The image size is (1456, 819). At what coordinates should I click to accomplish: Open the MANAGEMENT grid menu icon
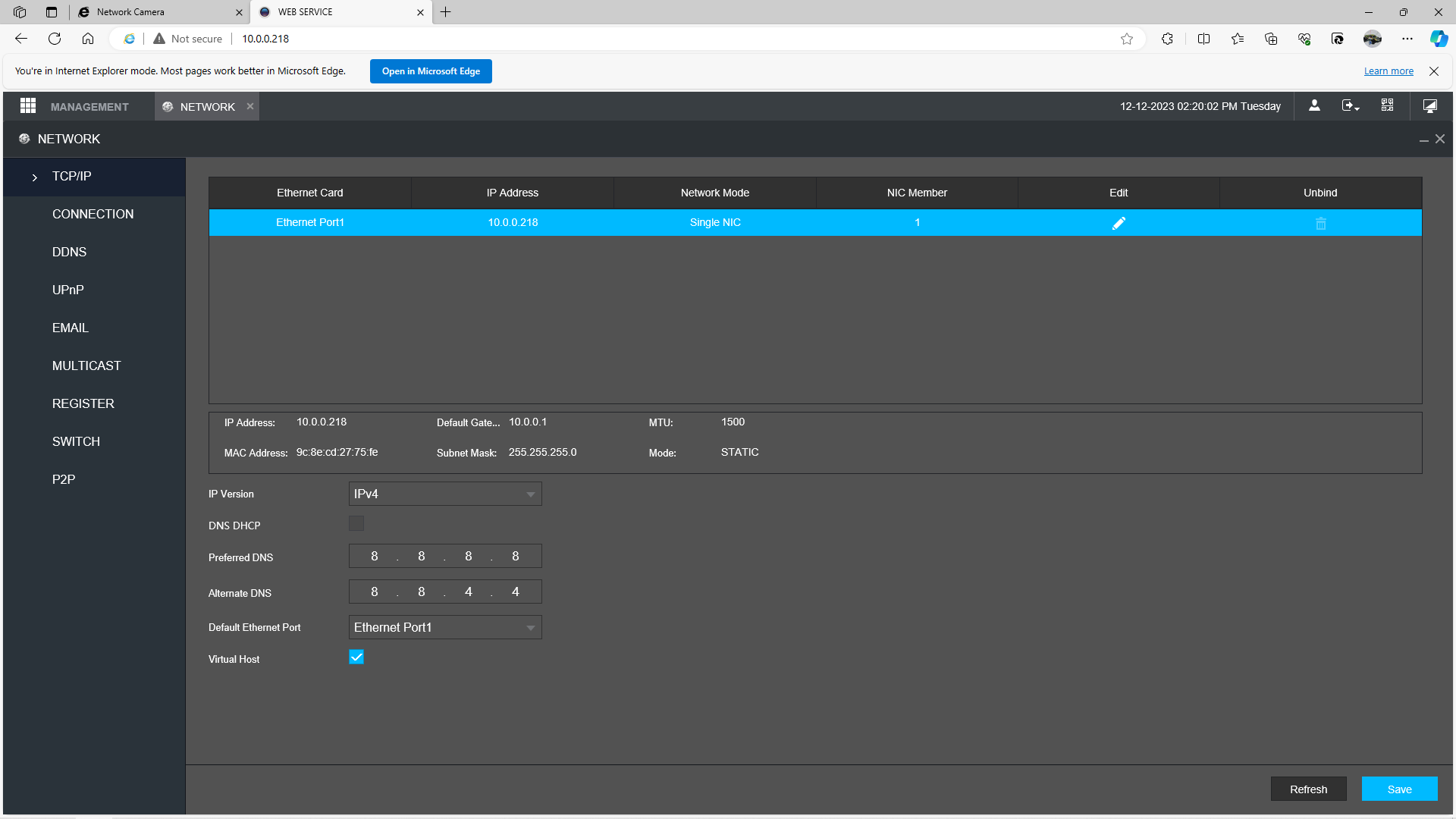coord(28,106)
